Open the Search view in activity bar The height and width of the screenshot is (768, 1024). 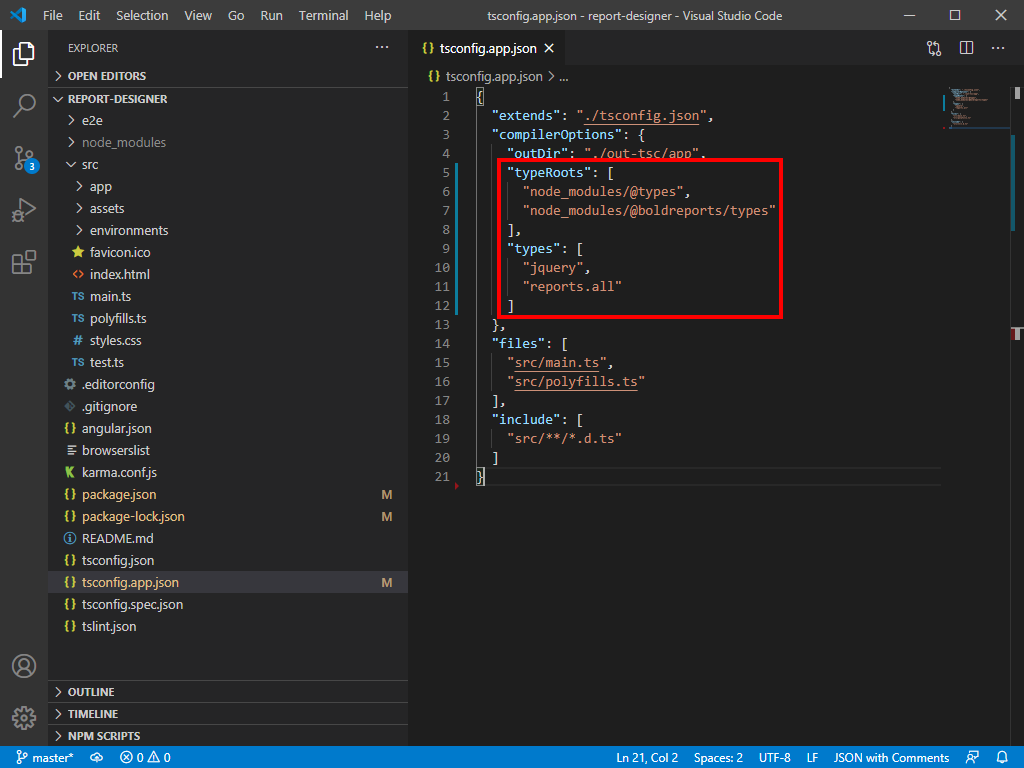pyautogui.click(x=24, y=106)
